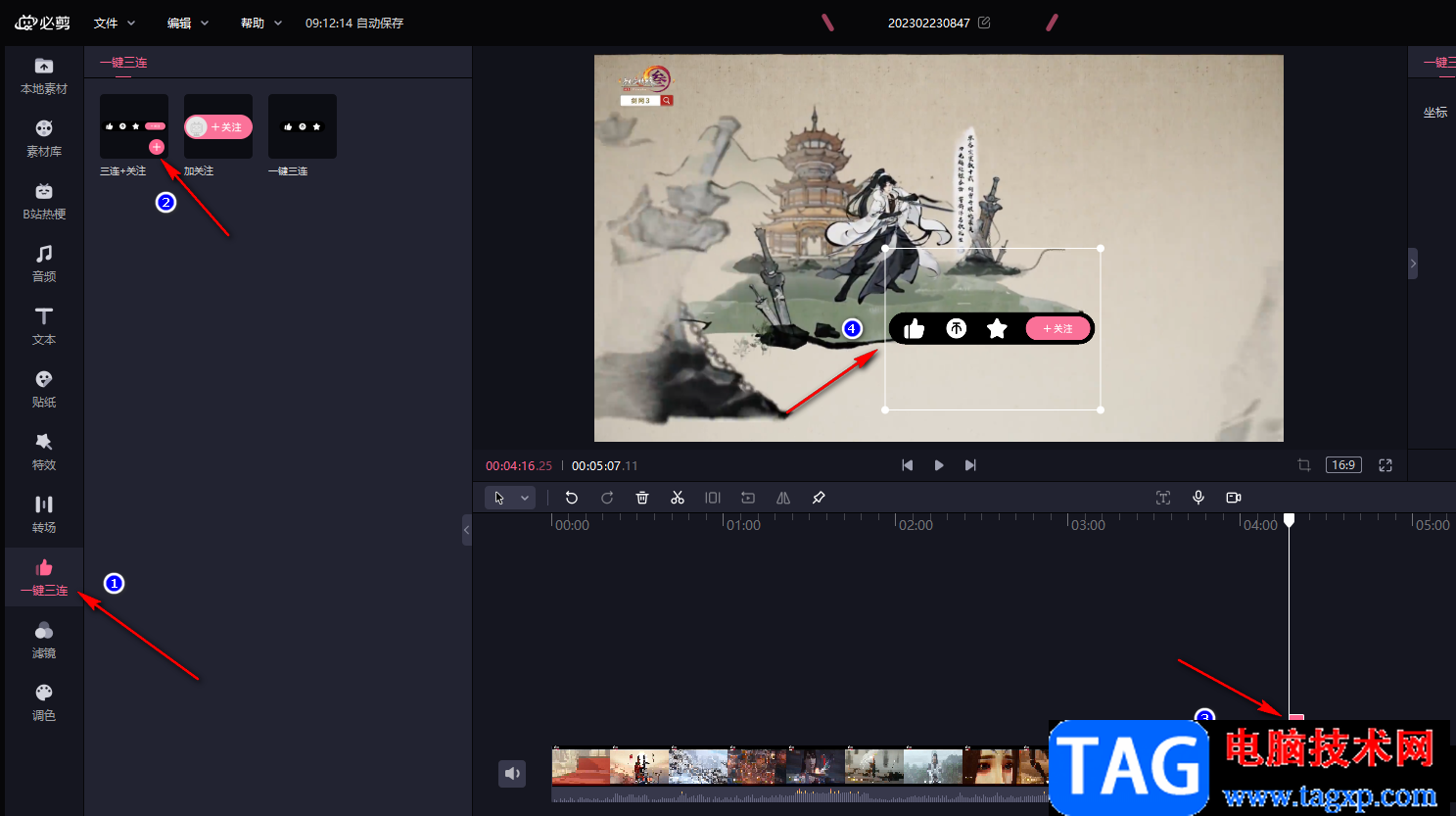Expand the right properties panel arrow
The image size is (1456, 816).
[1413, 264]
